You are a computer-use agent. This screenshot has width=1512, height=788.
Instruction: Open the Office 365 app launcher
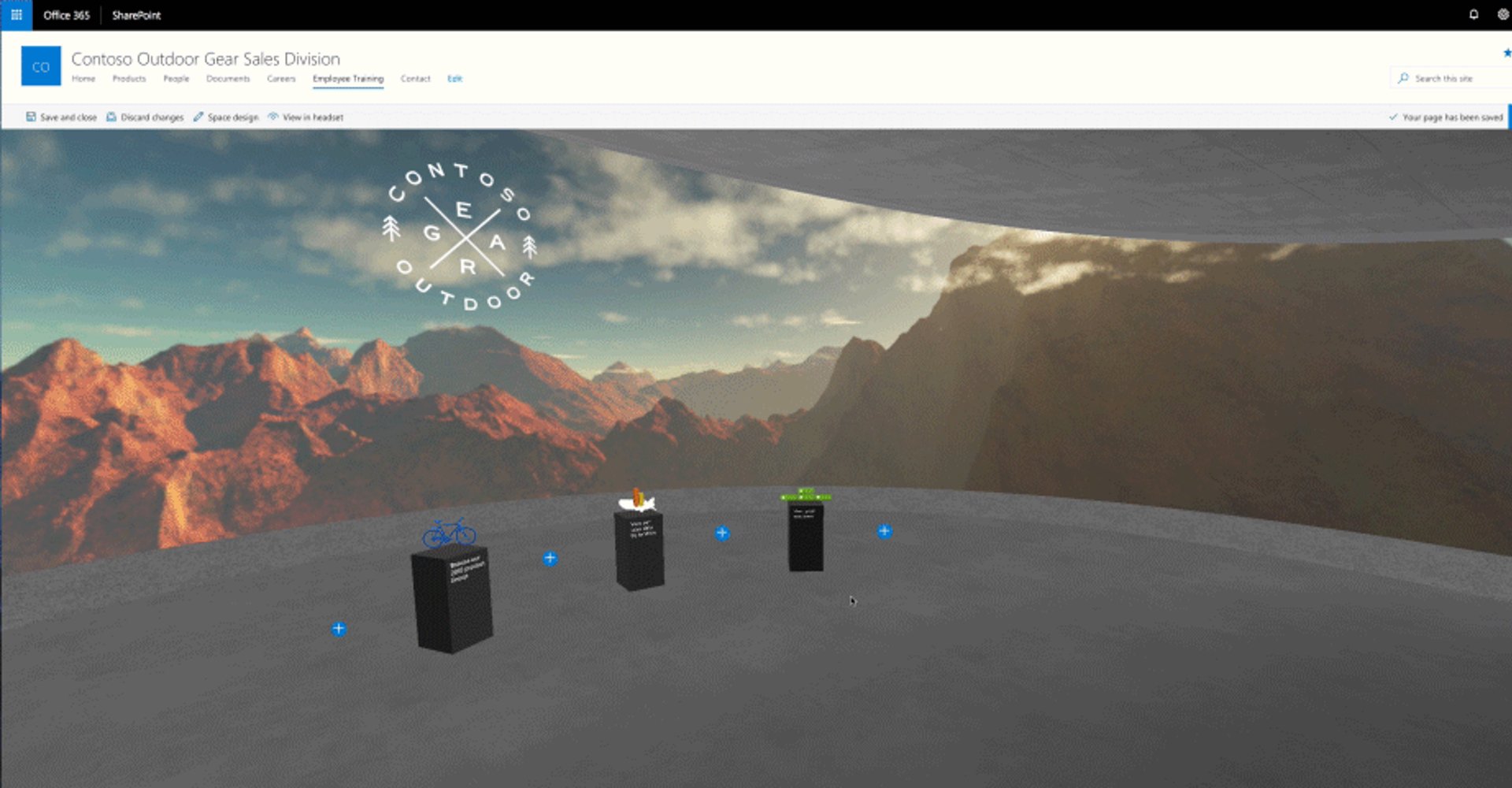tap(16, 15)
